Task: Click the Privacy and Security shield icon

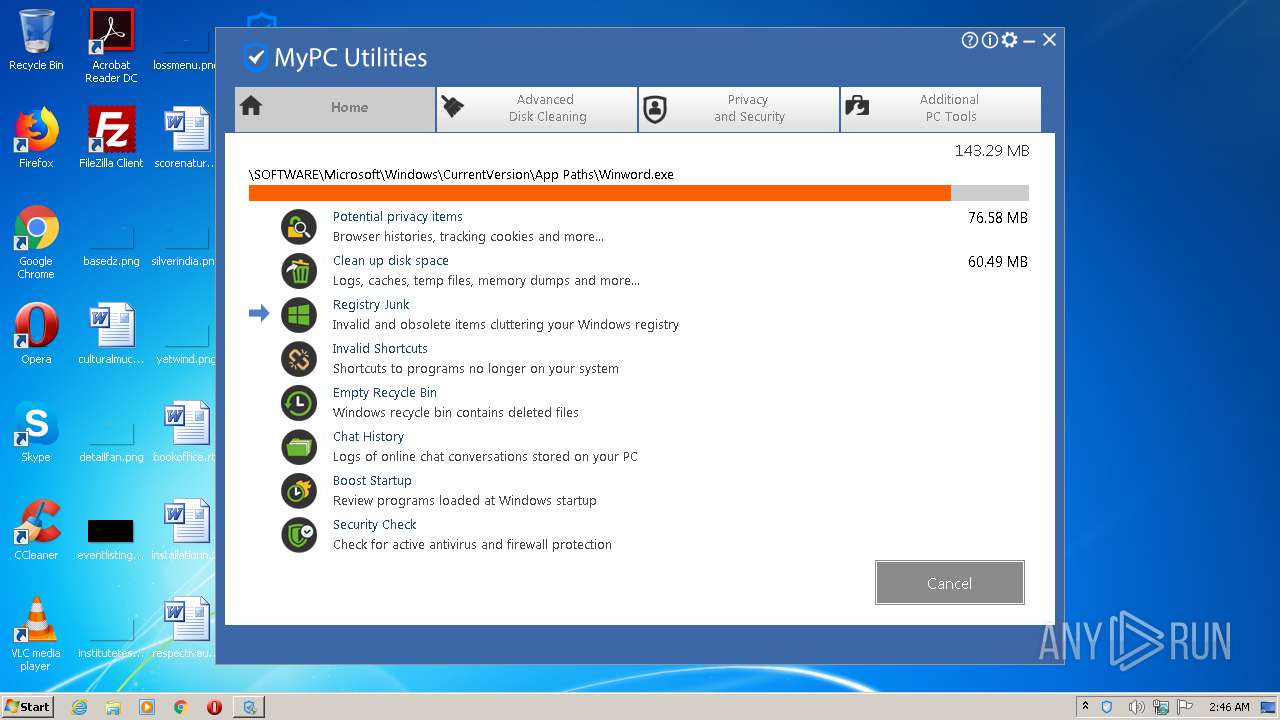Action: [655, 108]
